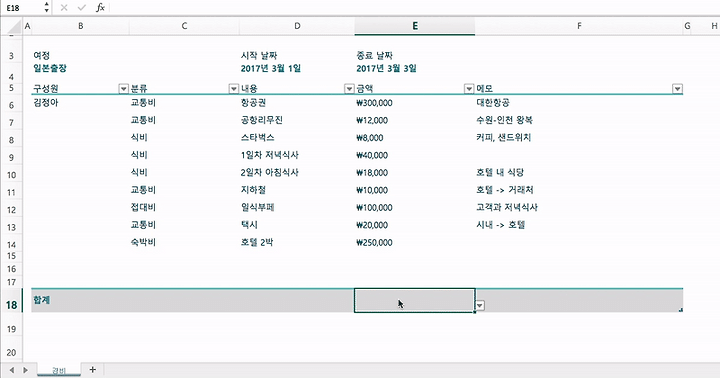Add a new sheet with plus icon

(x=93, y=370)
